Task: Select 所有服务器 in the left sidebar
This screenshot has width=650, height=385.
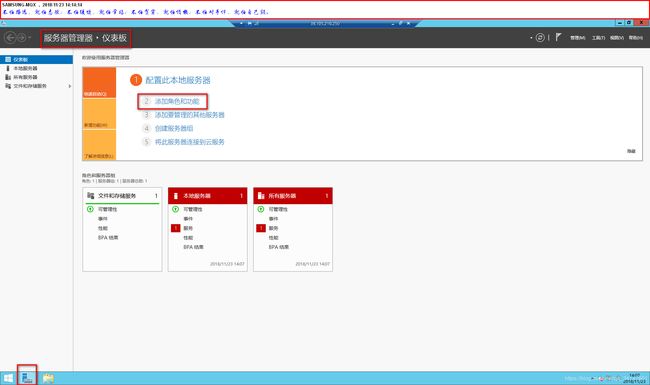Action: pyautogui.click(x=36, y=77)
